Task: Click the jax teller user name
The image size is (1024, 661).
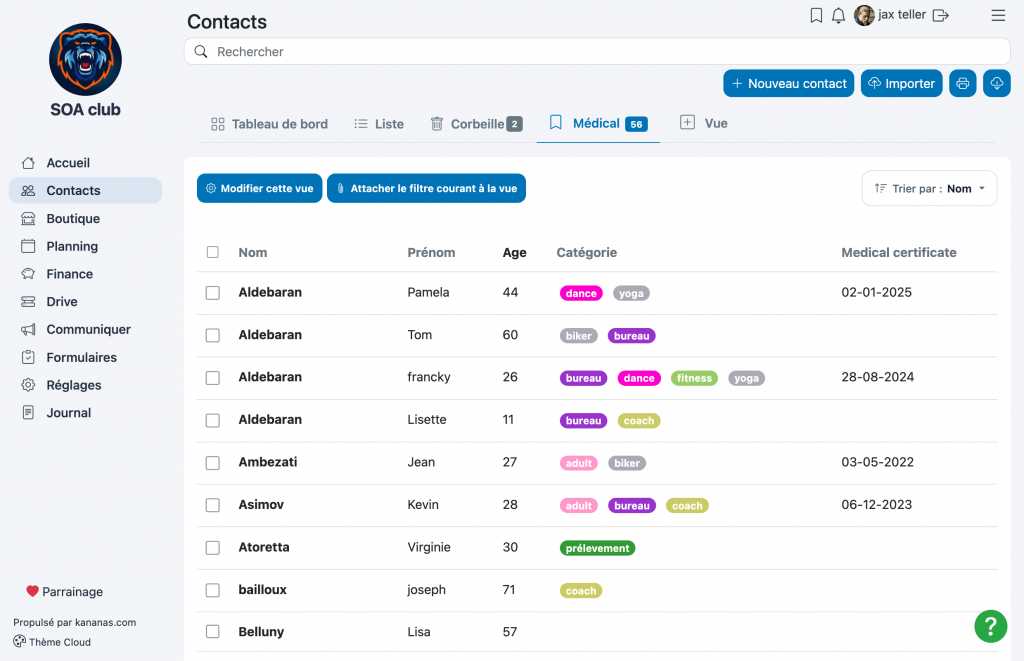Action: click(x=902, y=14)
